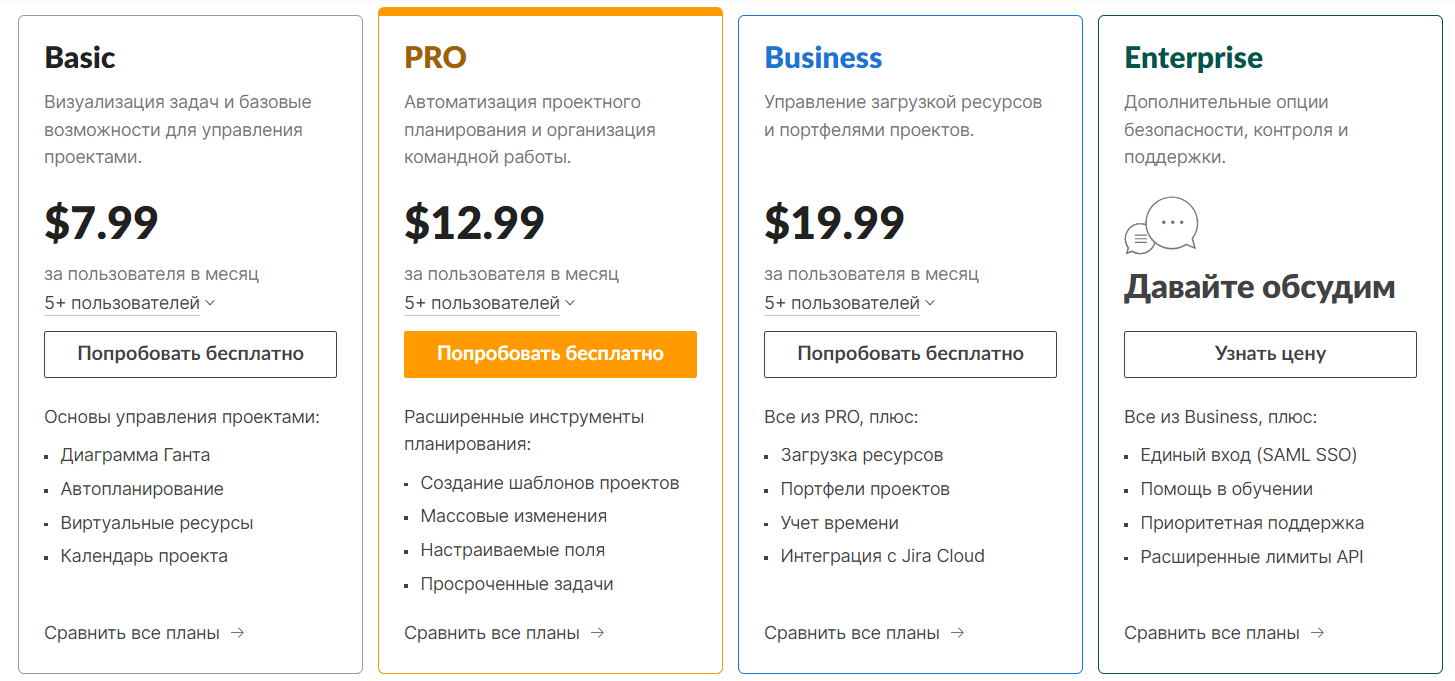Image resolution: width=1455 pixels, height=681 pixels.
Task: Click the "Узнать цену" Enterprise button
Action: pyautogui.click(x=1270, y=354)
